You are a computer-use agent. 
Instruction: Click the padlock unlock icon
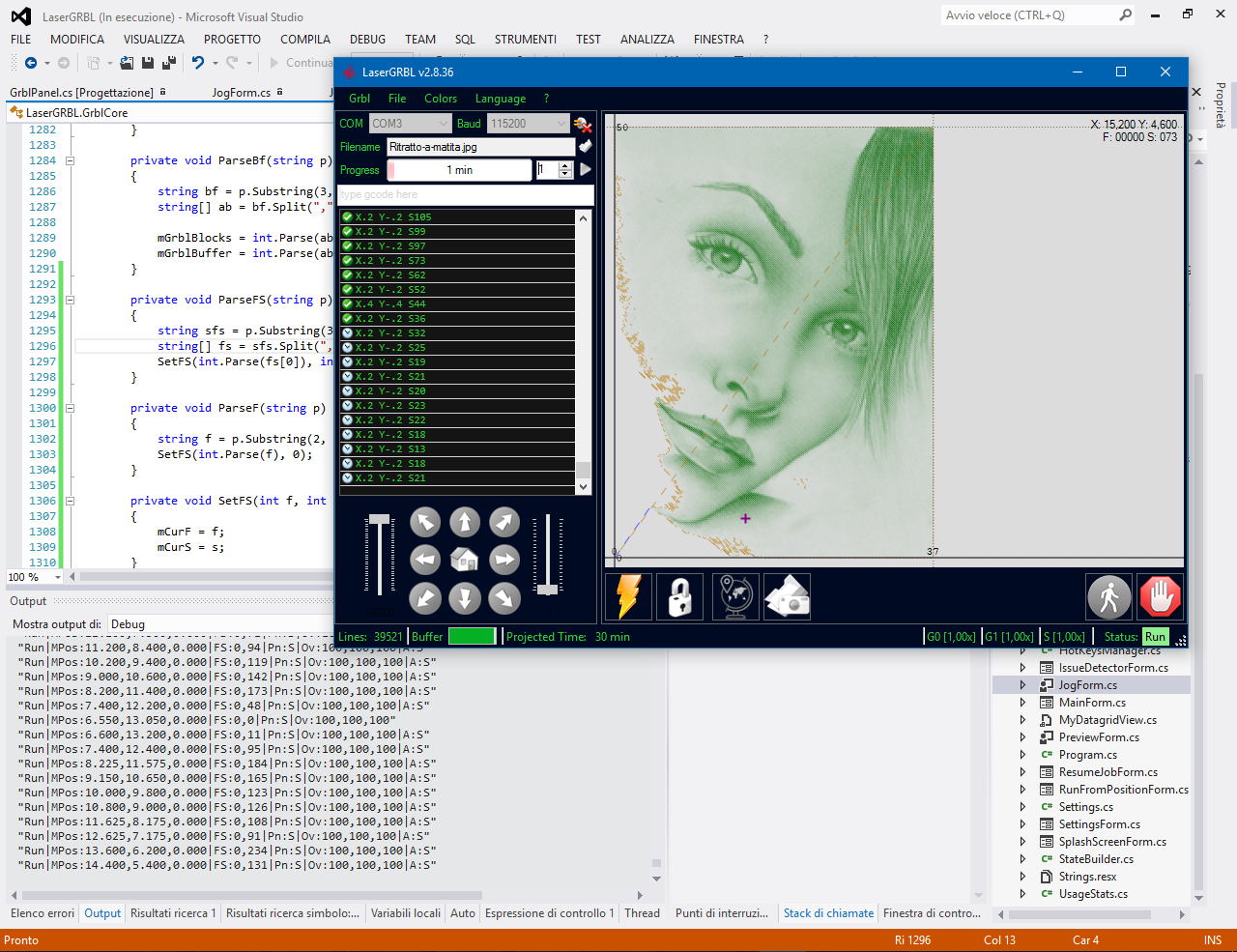tap(679, 596)
